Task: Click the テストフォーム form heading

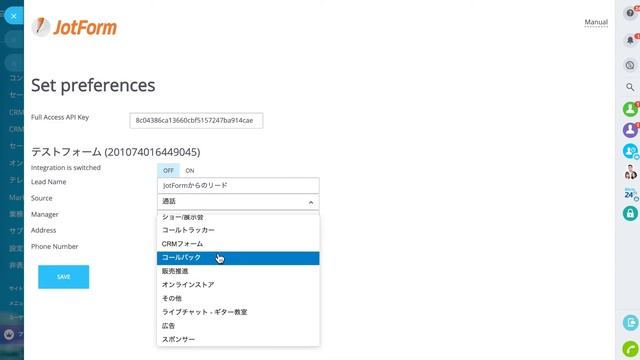Action: 116,152
